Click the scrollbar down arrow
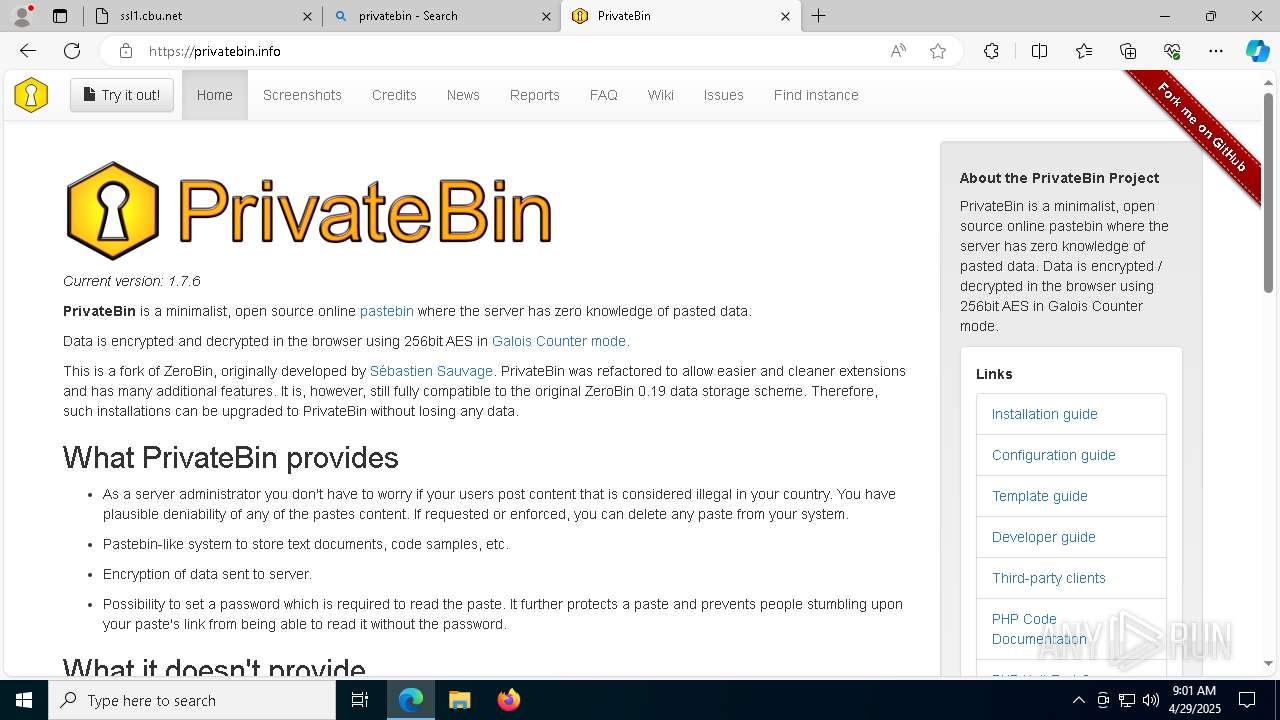This screenshot has height=720, width=1280. point(1268,663)
